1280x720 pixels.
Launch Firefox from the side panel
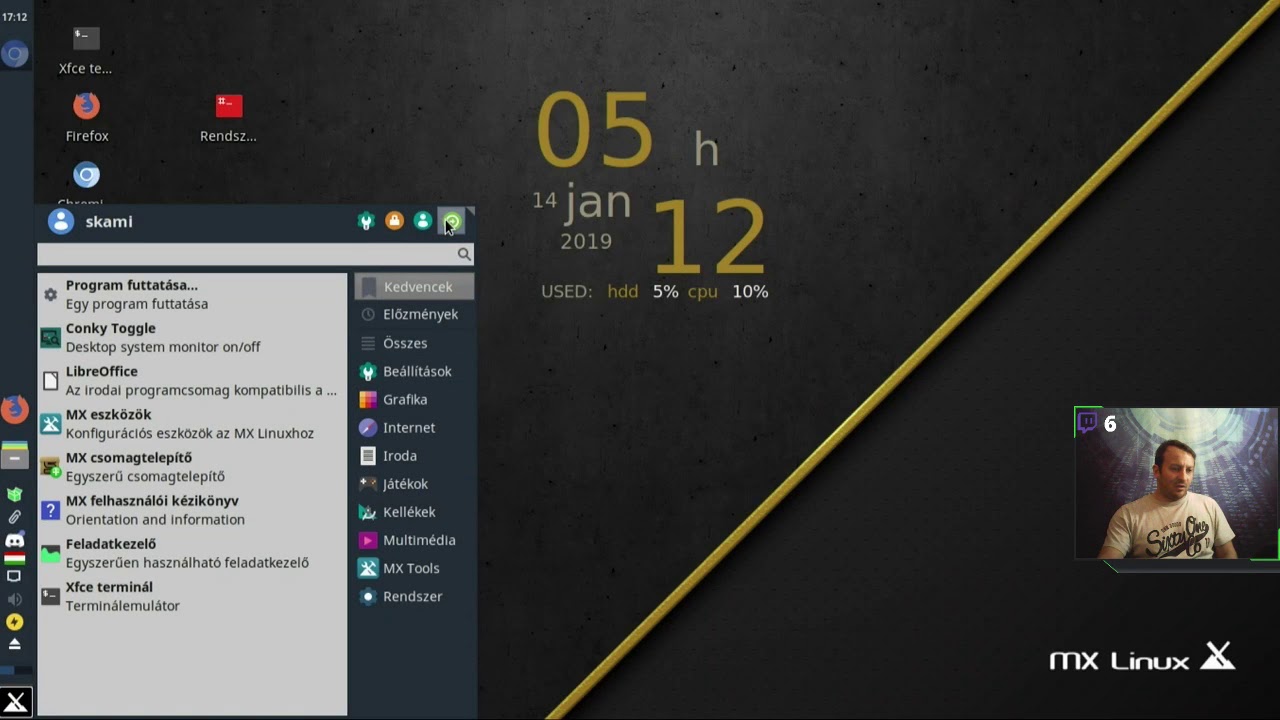coord(15,408)
